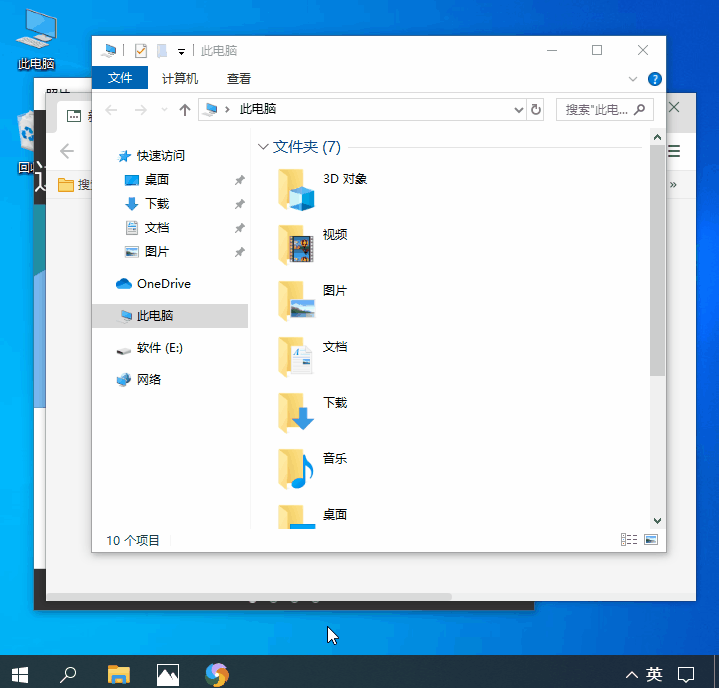Select 图片 in the navigation pane
This screenshot has width=719, height=688.
coord(157,252)
